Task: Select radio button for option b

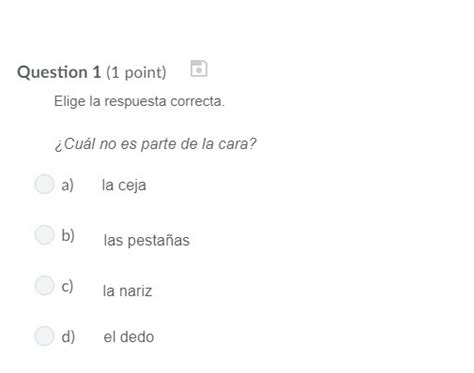Action: pos(45,235)
